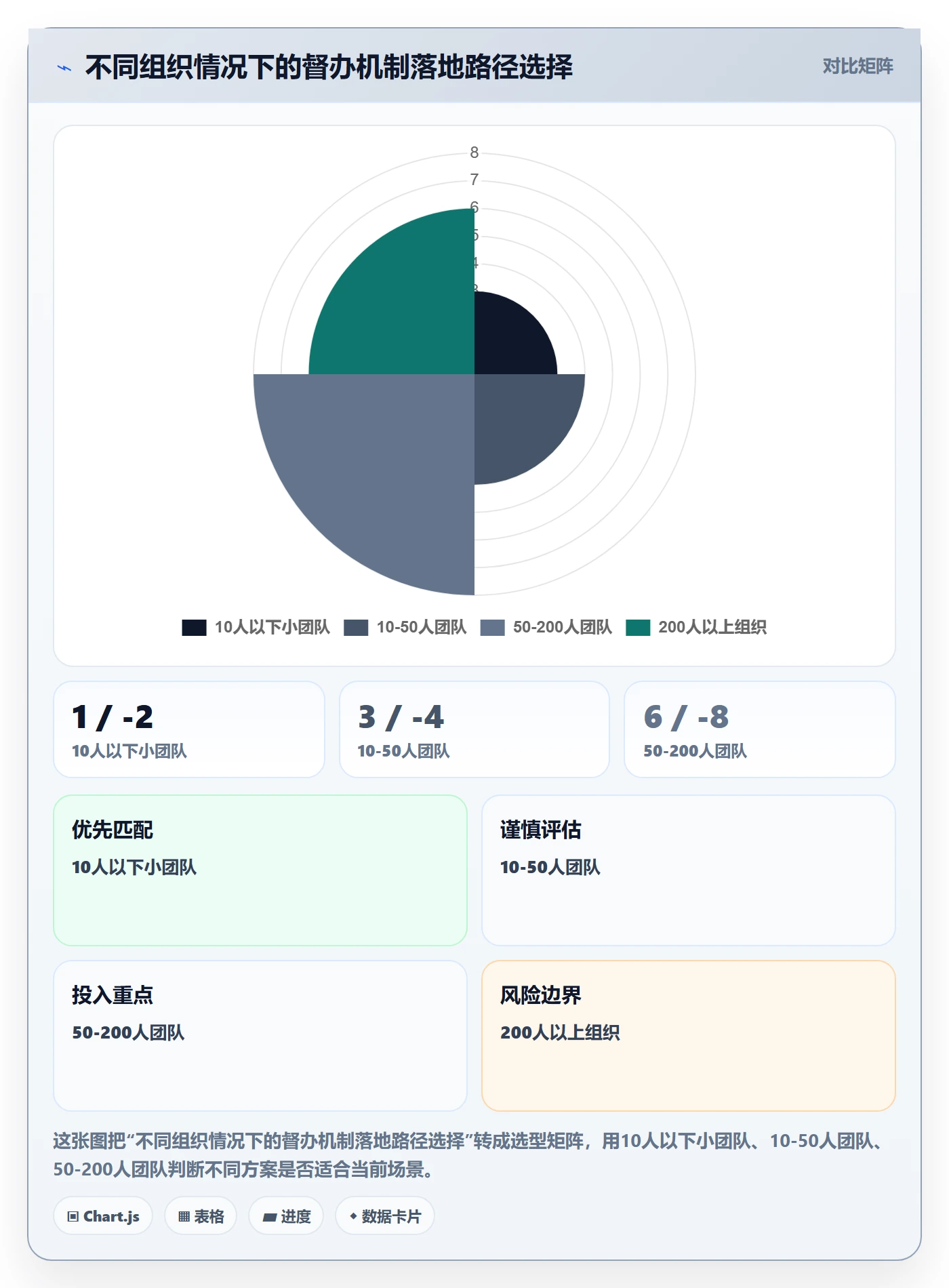Toggle the 200人以上组织 legend swatch

[638, 628]
